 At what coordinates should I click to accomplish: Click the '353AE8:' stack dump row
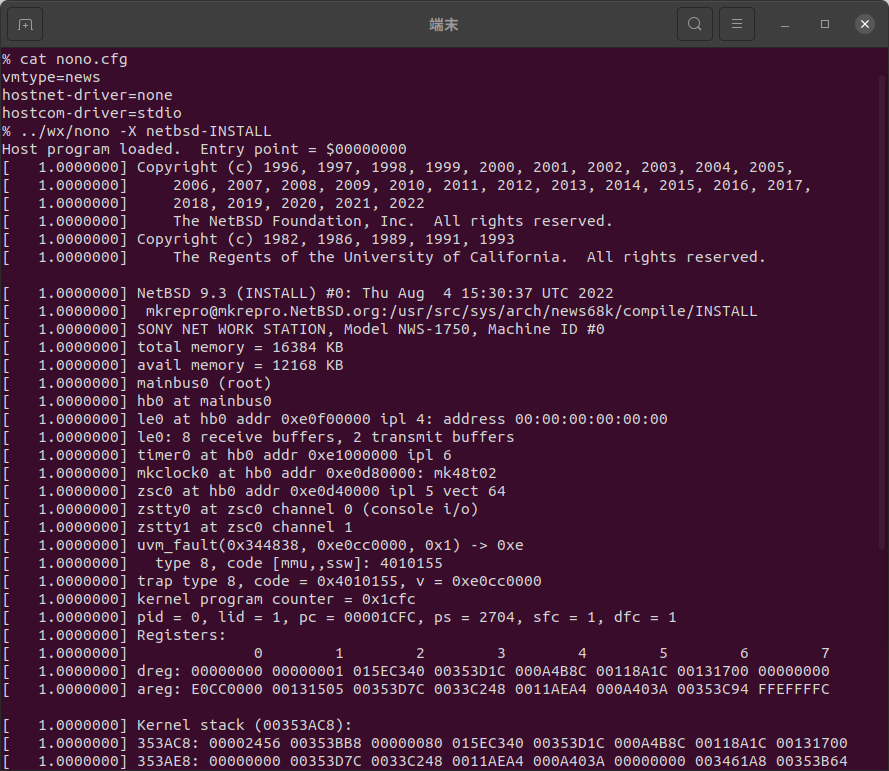[425, 761]
